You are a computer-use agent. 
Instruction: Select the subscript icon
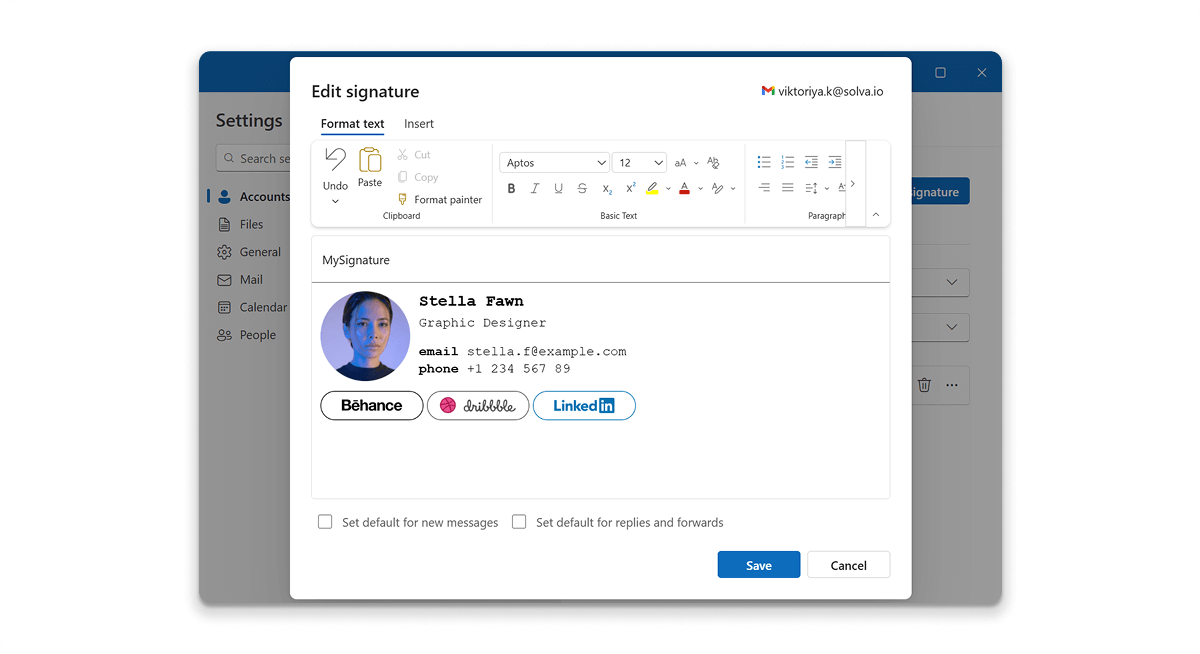pyautogui.click(x=607, y=188)
